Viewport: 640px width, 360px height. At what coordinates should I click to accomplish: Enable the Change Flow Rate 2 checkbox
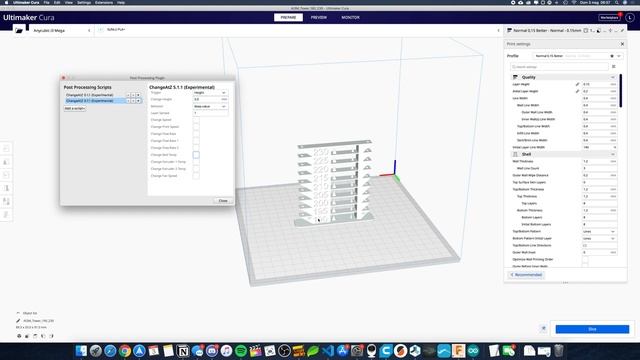[x=196, y=148]
